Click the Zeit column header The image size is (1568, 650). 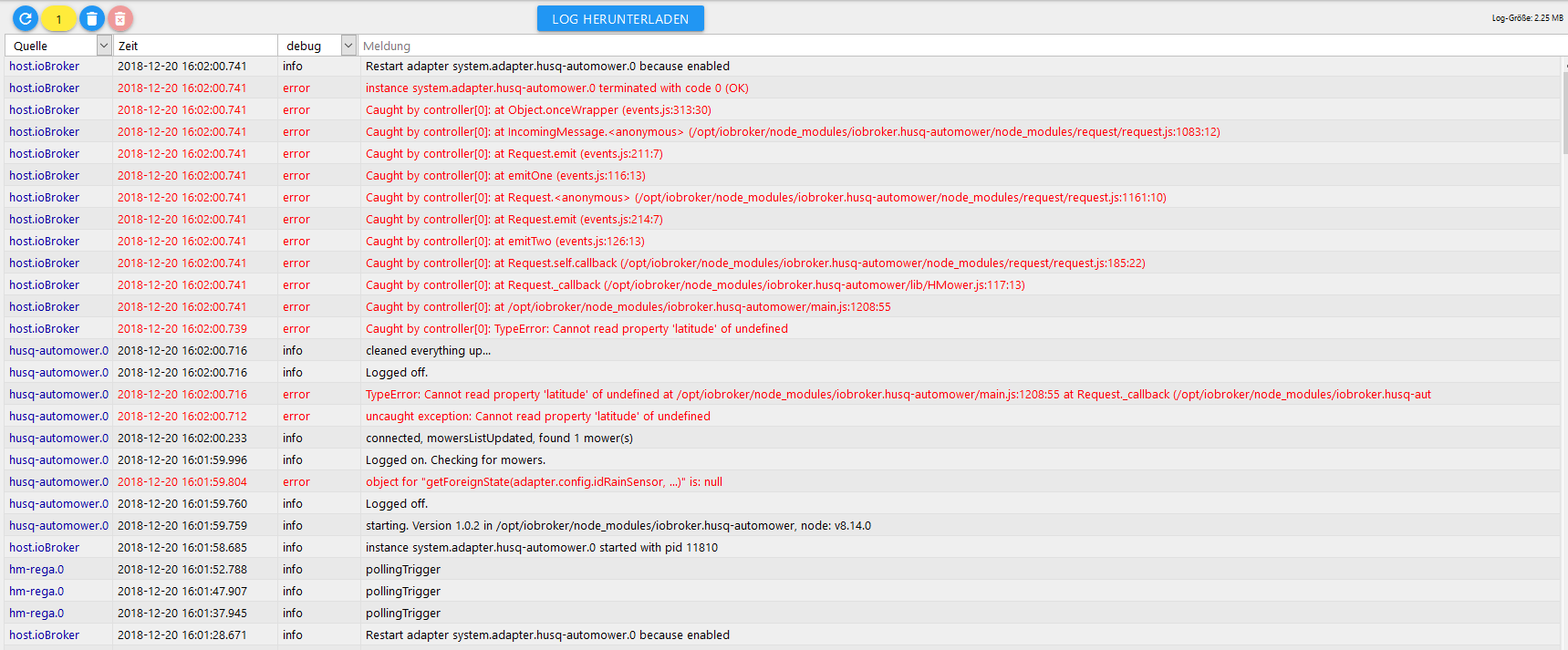pyautogui.click(x=128, y=46)
